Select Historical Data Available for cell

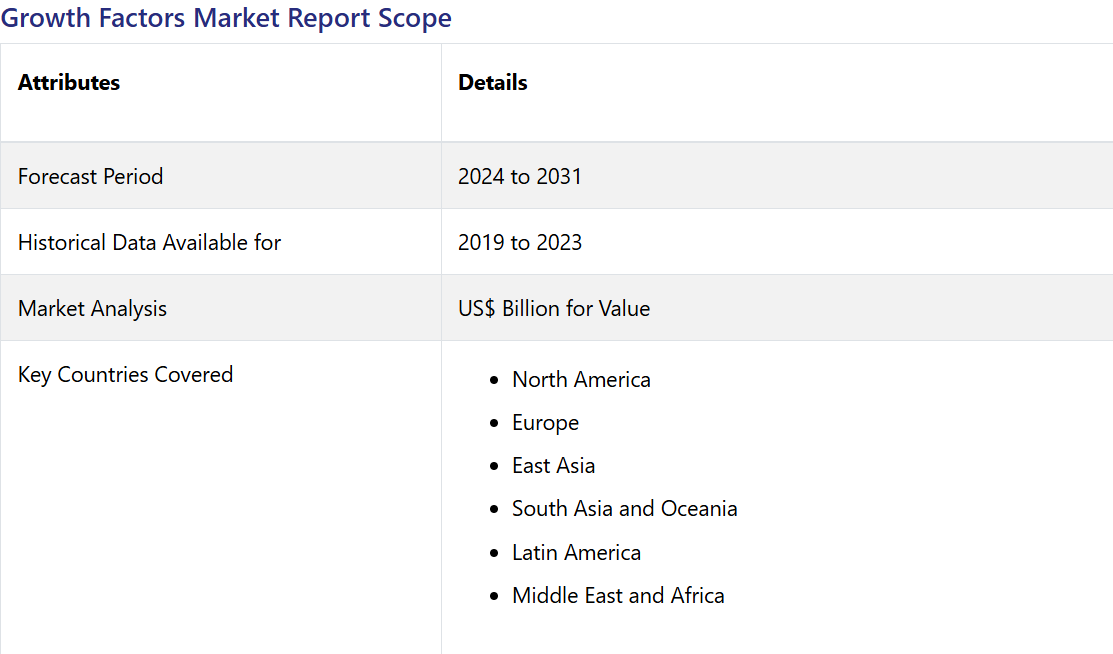coord(149,243)
